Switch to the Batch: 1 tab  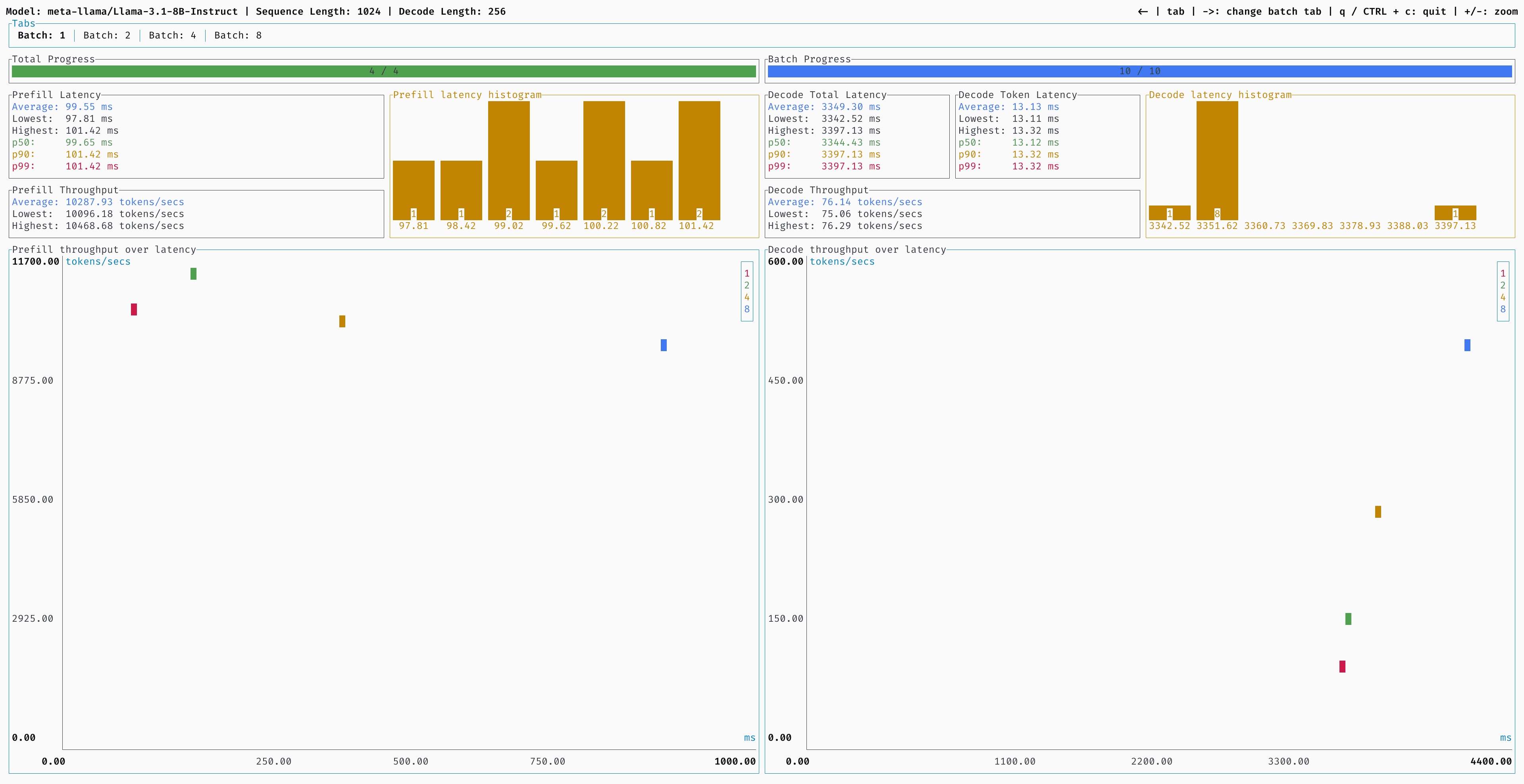tap(41, 35)
